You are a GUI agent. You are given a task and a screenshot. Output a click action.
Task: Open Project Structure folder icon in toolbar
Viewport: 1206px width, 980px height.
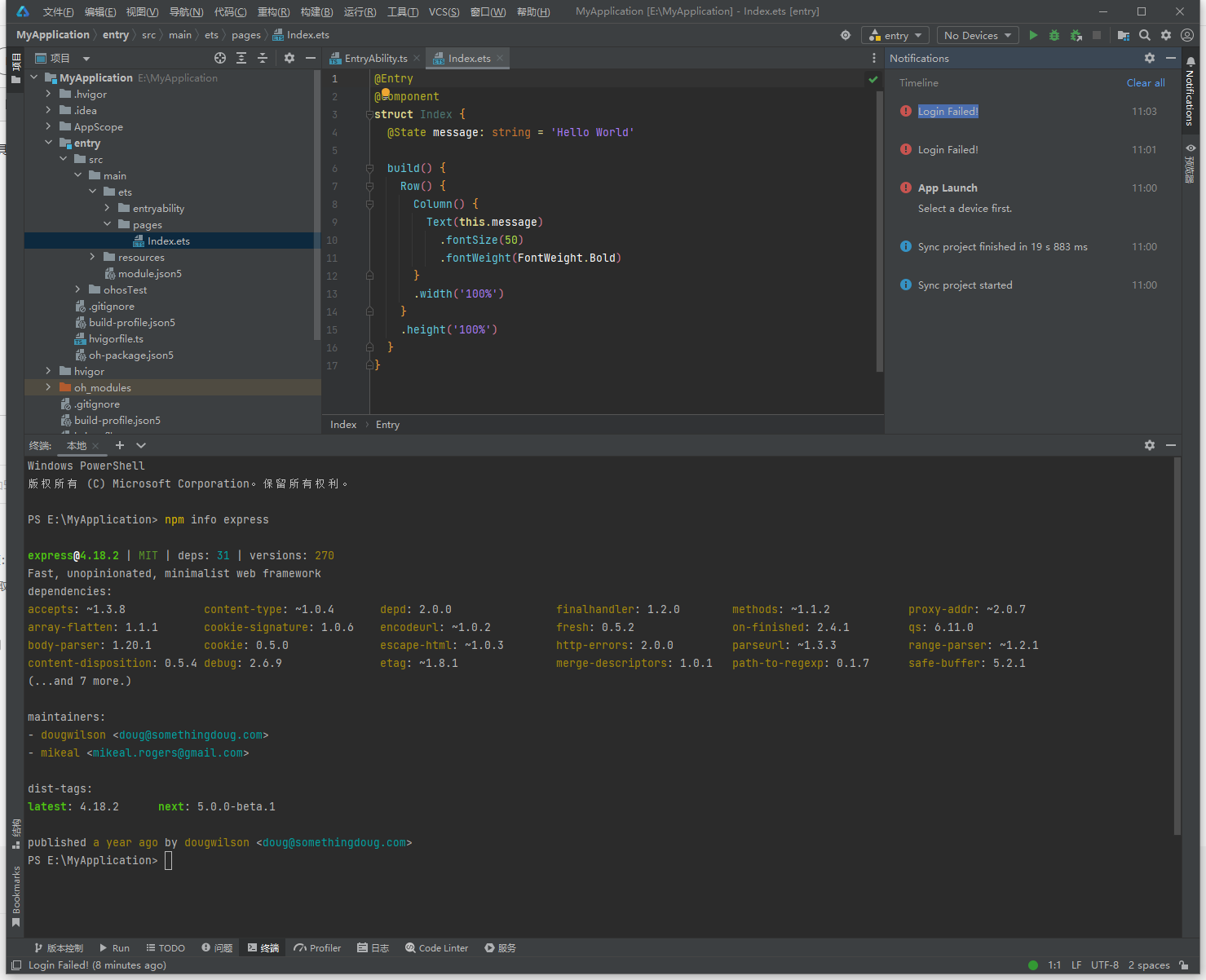pos(1124,35)
